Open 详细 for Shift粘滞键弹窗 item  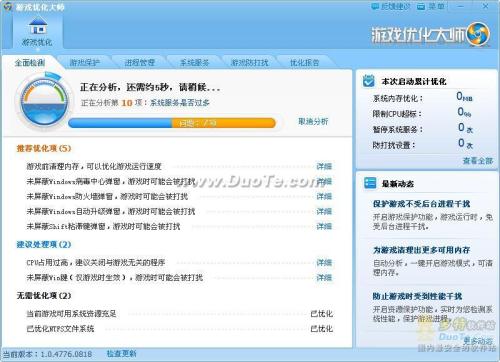[324, 226]
